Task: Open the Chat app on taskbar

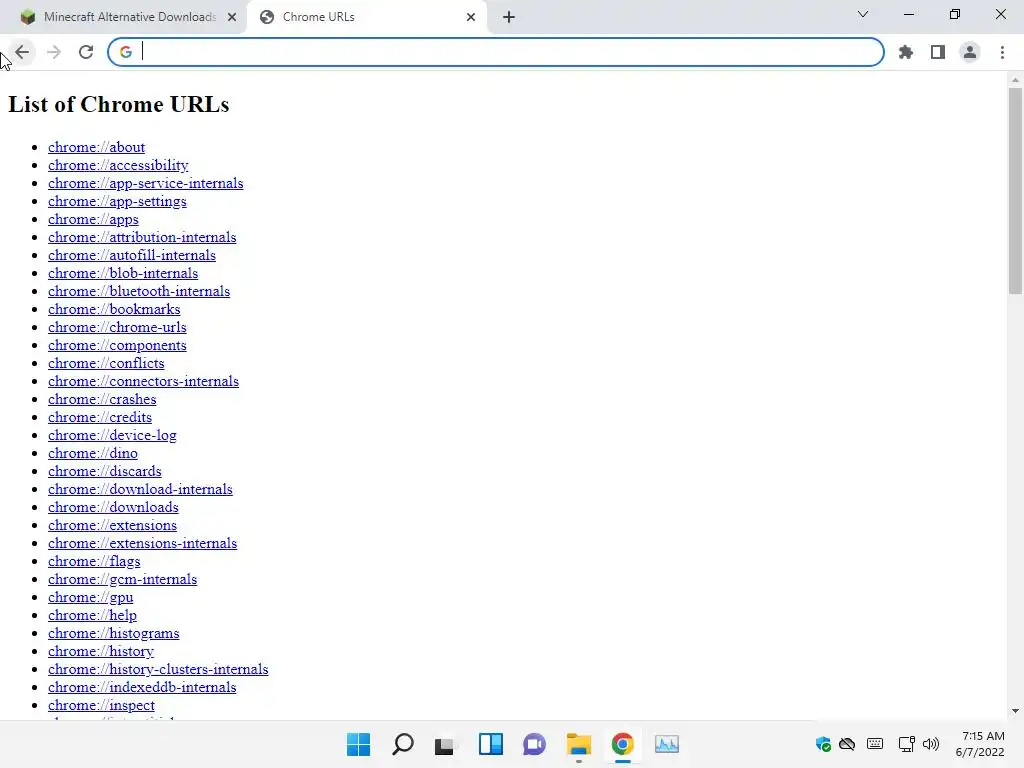Action: (535, 744)
